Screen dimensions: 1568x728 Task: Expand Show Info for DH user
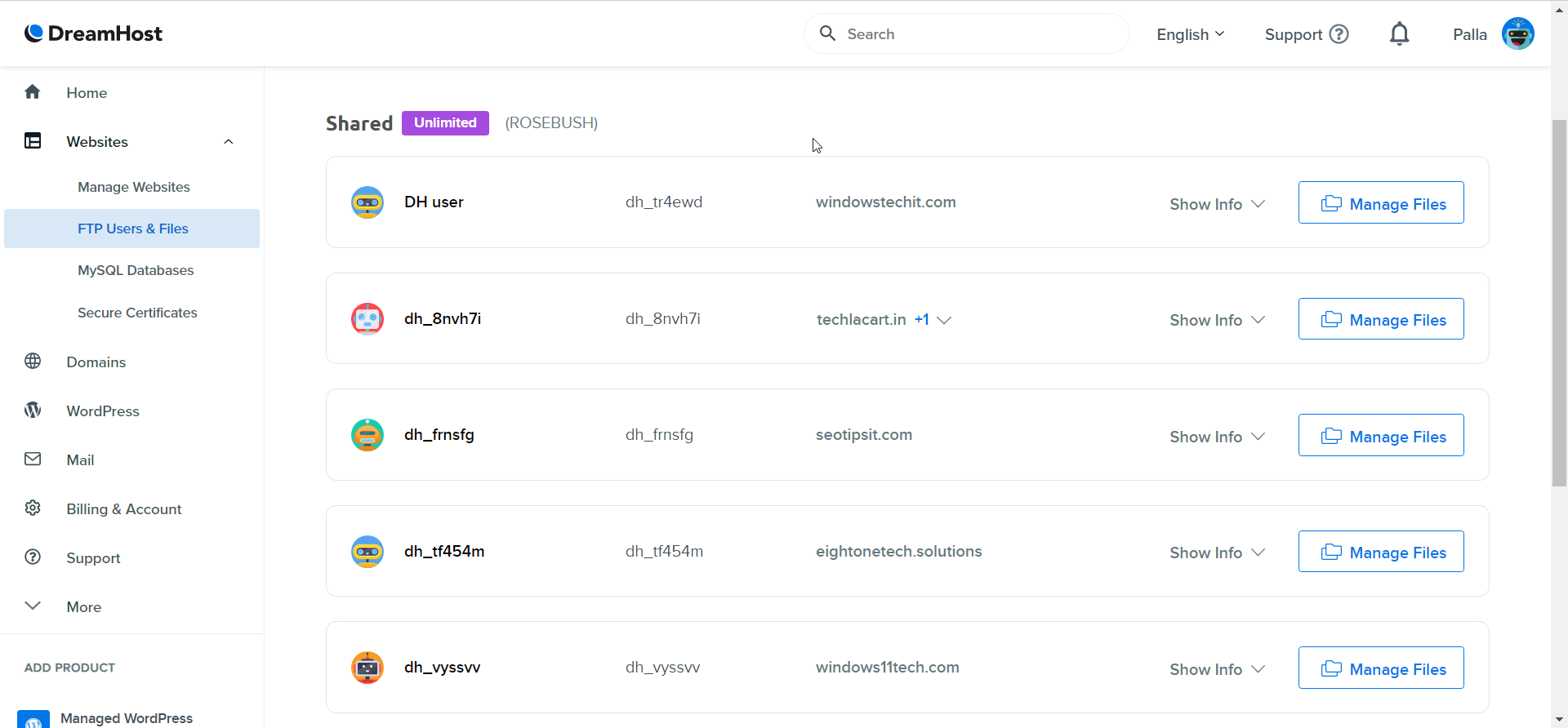tap(1217, 204)
